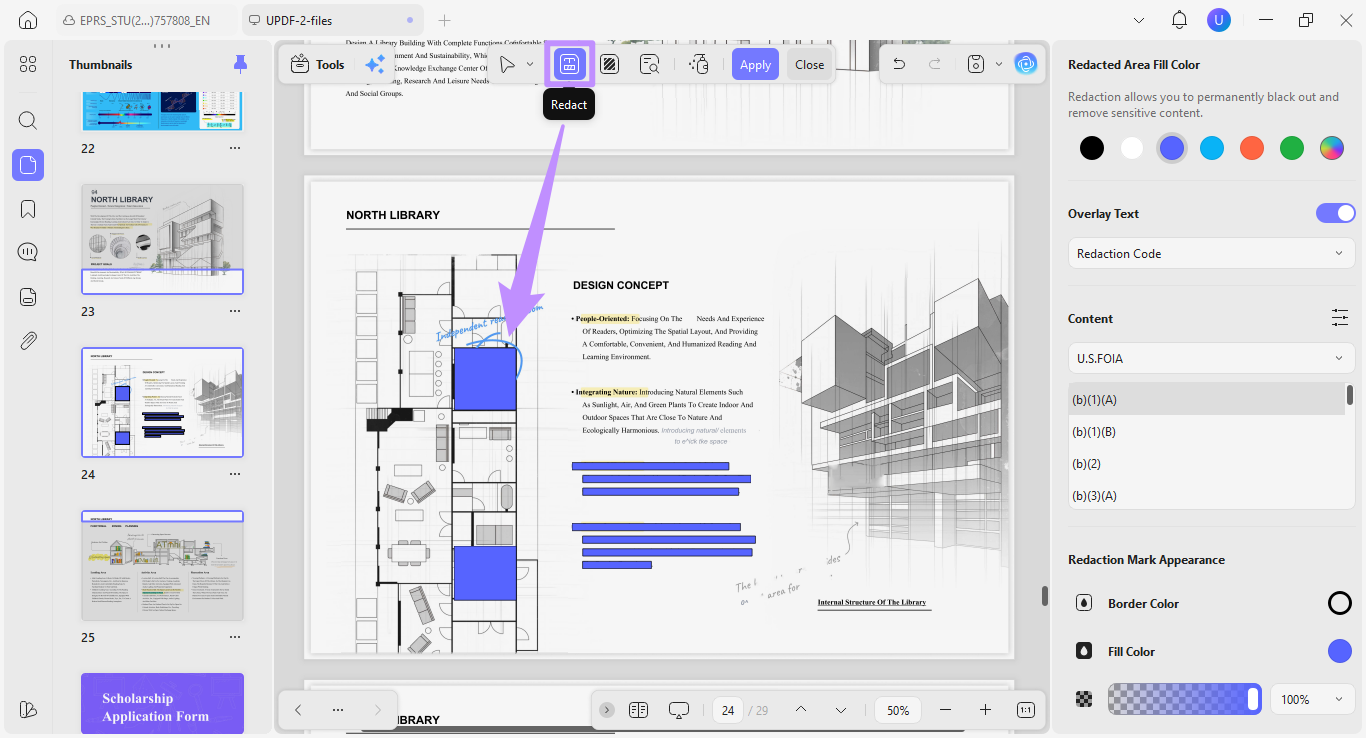Open the Comments panel in the sidebar
Screen dimensions: 1366x738
28,252
